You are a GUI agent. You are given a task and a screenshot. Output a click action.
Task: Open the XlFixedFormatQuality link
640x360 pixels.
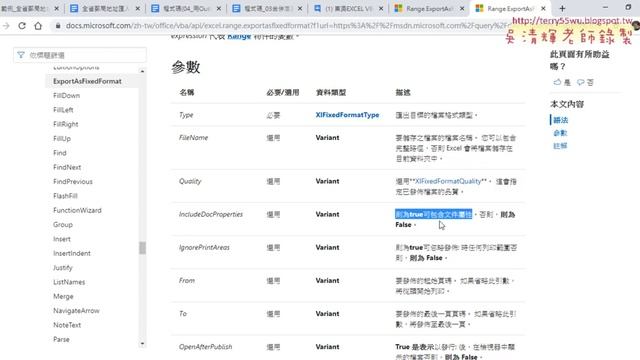448,181
